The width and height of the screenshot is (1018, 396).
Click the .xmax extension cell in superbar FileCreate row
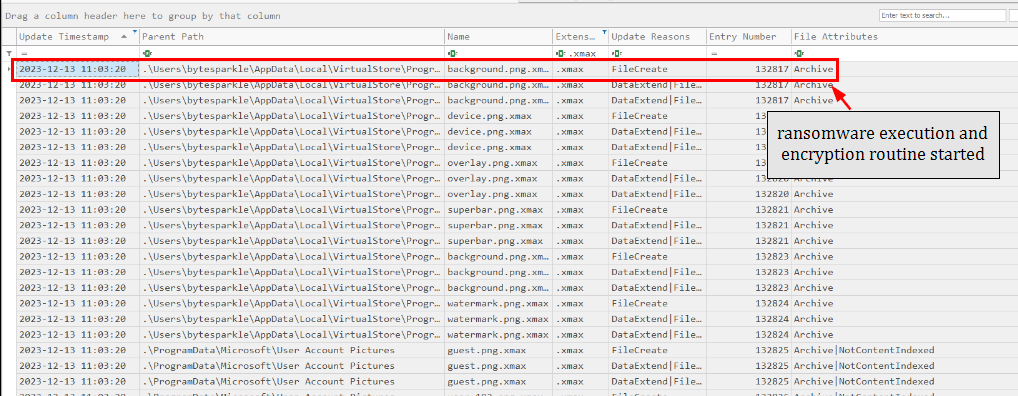[x=580, y=210]
